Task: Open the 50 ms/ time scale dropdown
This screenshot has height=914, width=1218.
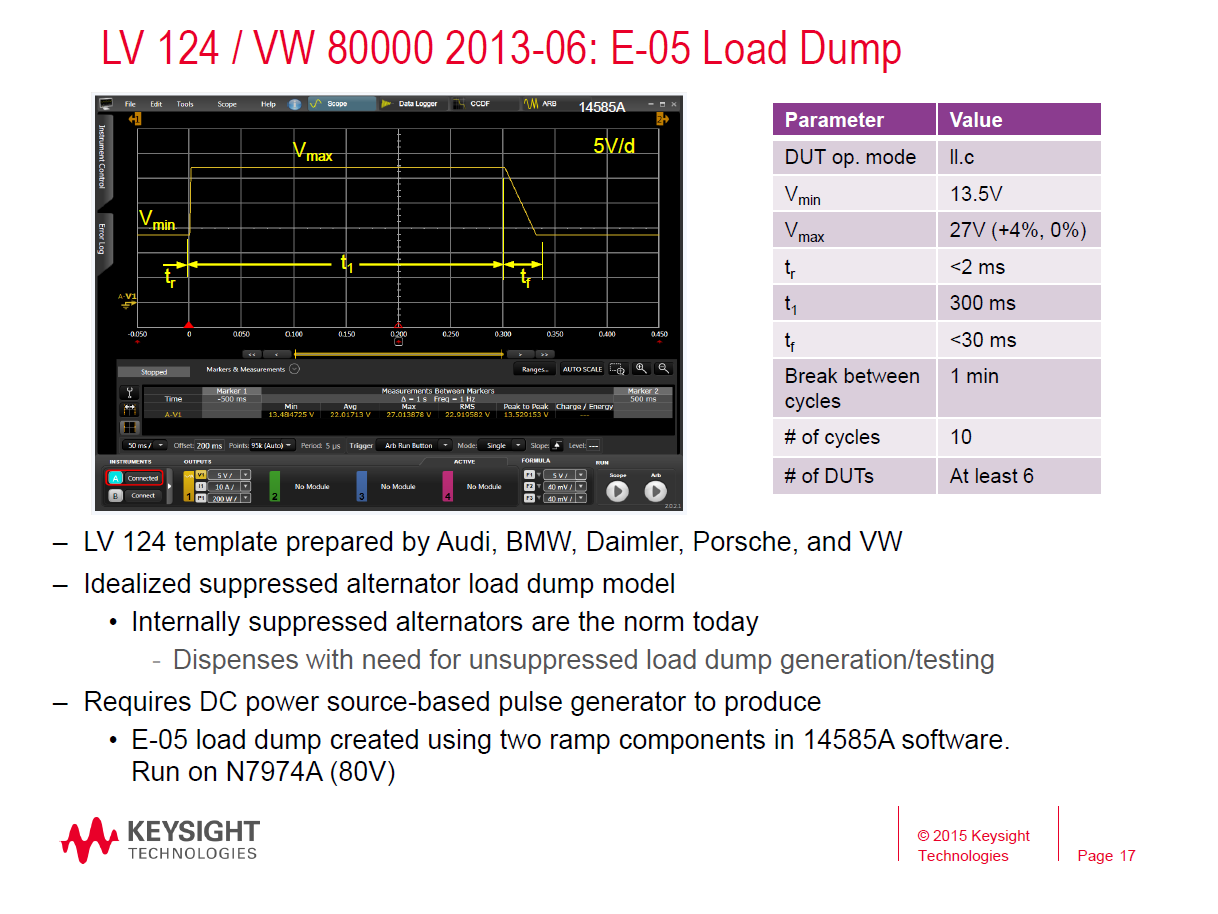Action: 145,445
